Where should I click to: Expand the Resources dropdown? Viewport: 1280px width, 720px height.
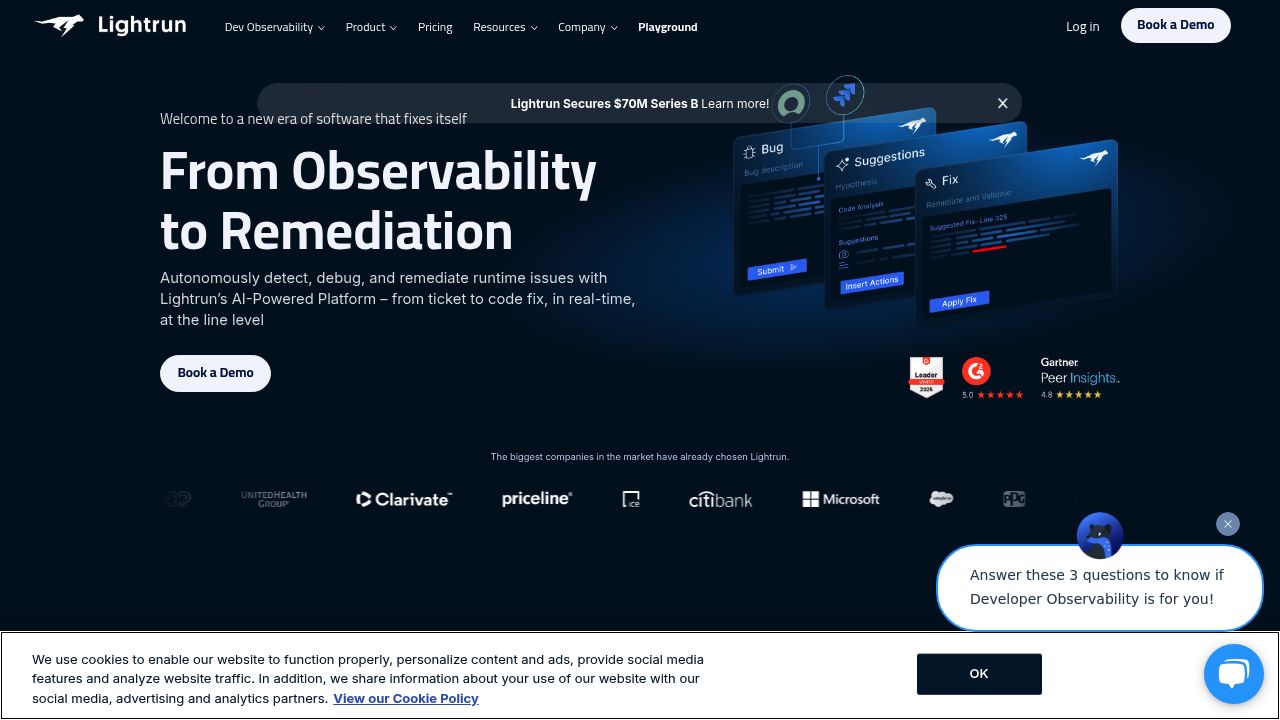point(505,27)
